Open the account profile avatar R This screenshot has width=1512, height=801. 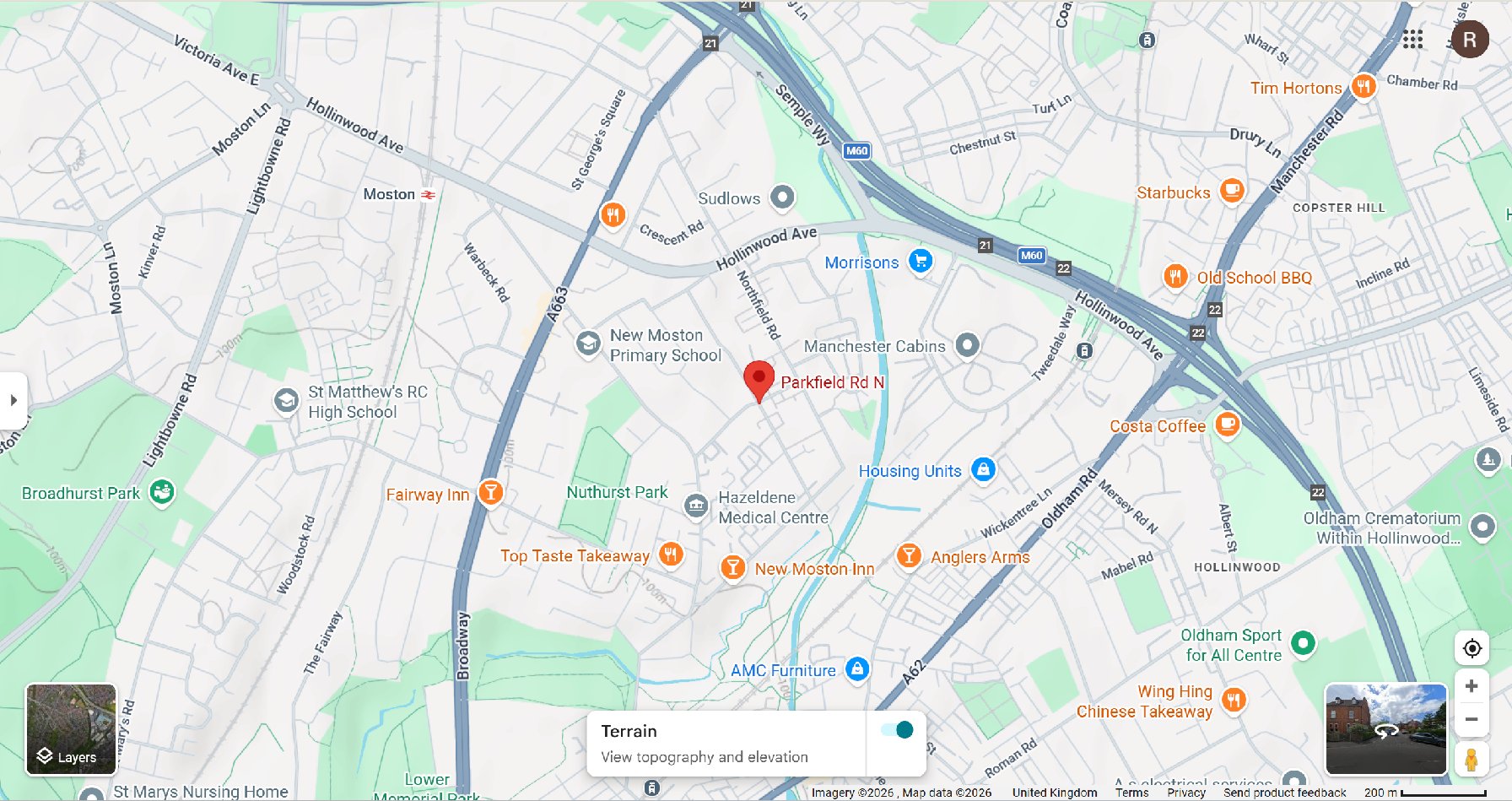[x=1470, y=40]
